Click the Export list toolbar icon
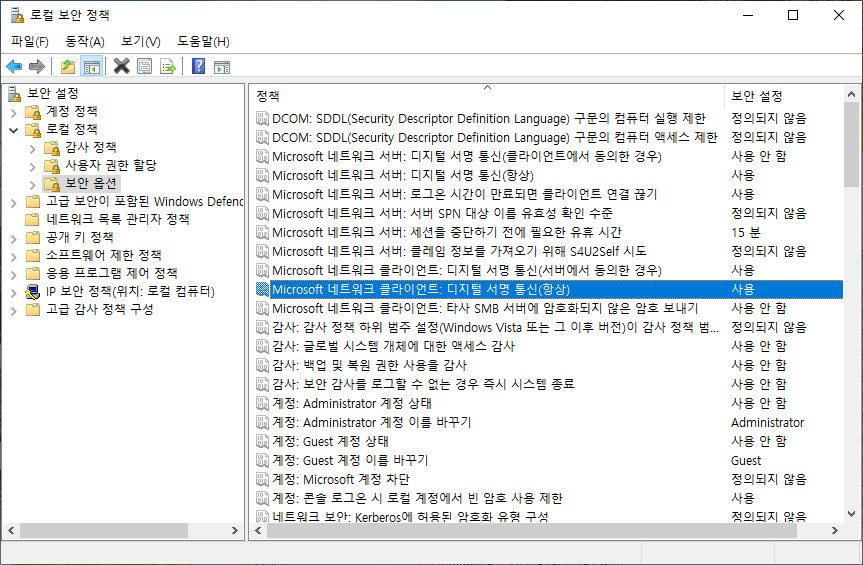The image size is (863, 565). [x=167, y=67]
